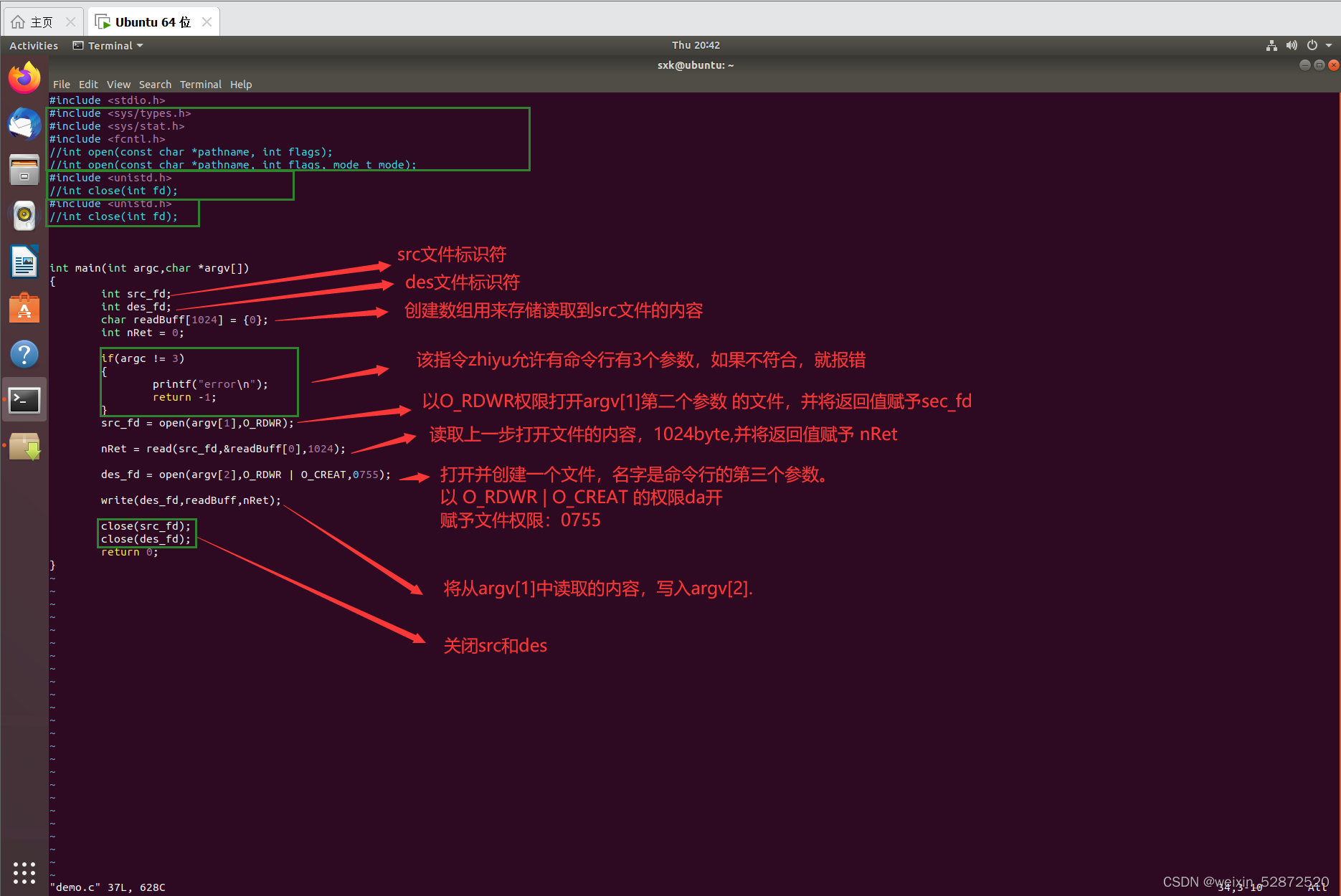Open the Edit menu in Terminal
The image size is (1341, 896).
[87, 84]
